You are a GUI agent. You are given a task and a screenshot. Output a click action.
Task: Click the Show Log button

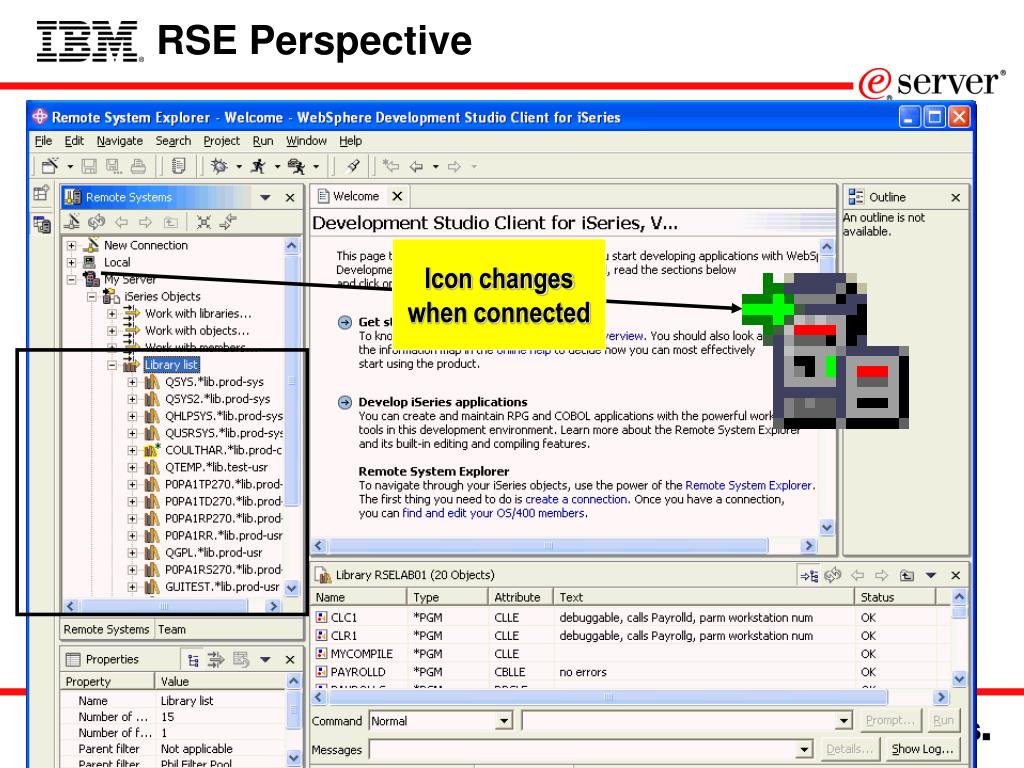[922, 749]
